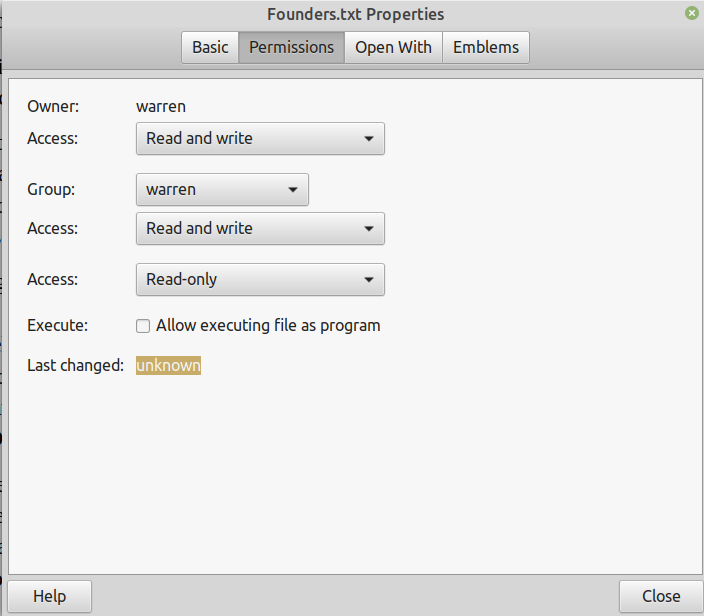The height and width of the screenshot is (616, 704).
Task: Click the owner name "warren" text
Action: pos(161,106)
